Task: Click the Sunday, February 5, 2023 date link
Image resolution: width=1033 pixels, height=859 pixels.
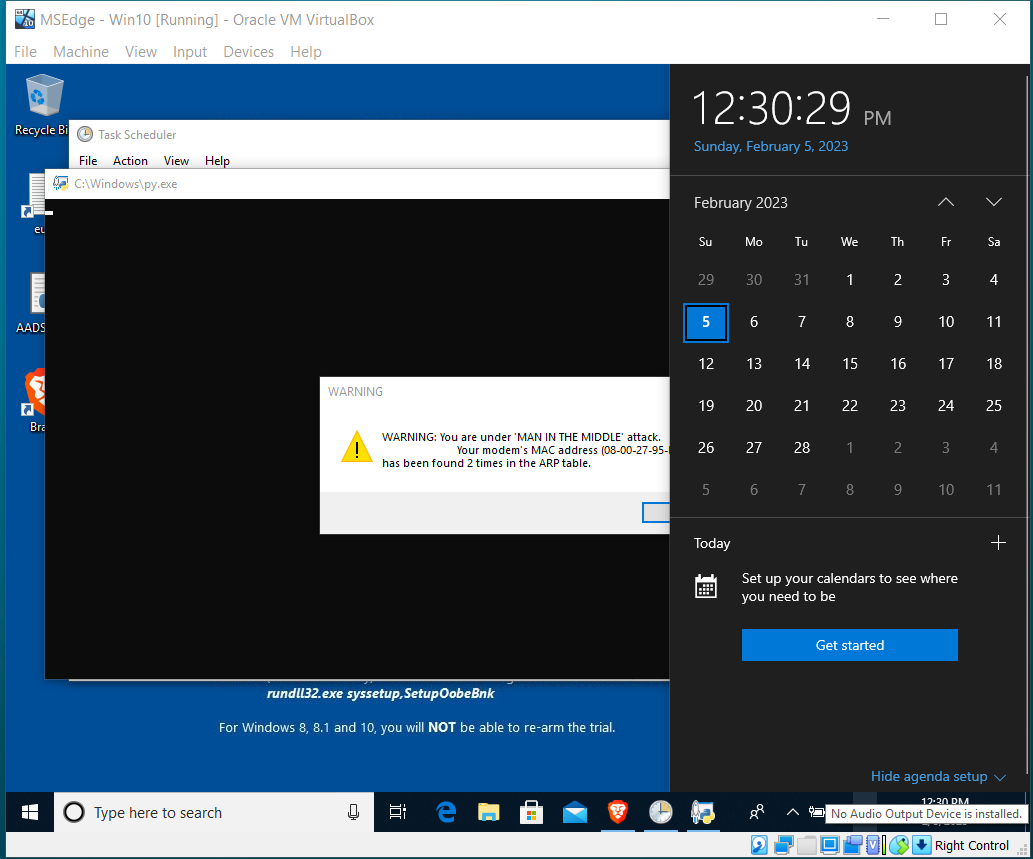Action: (x=770, y=146)
